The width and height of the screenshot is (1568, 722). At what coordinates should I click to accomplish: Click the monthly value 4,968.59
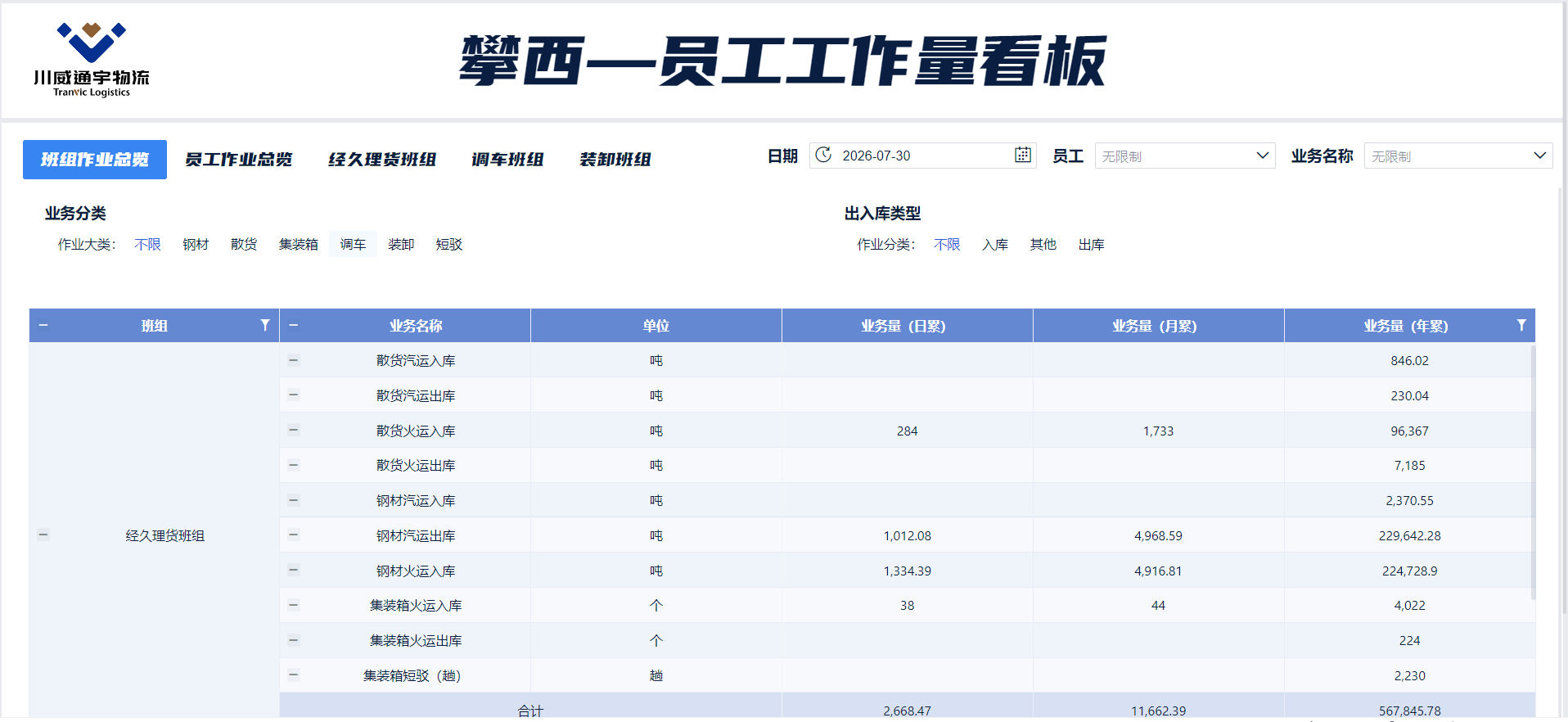1158,535
